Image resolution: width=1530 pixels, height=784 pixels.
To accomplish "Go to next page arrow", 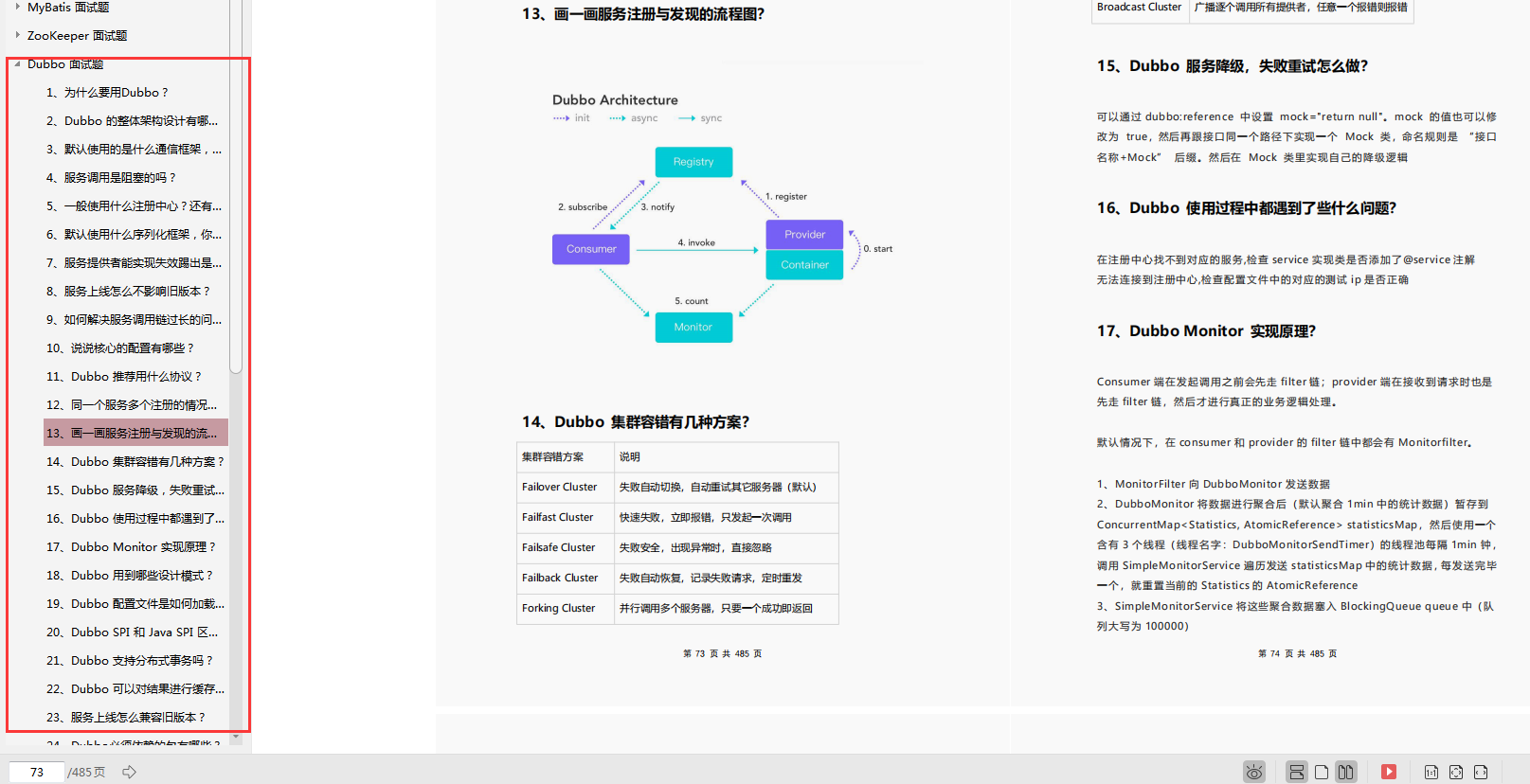I will point(130,772).
